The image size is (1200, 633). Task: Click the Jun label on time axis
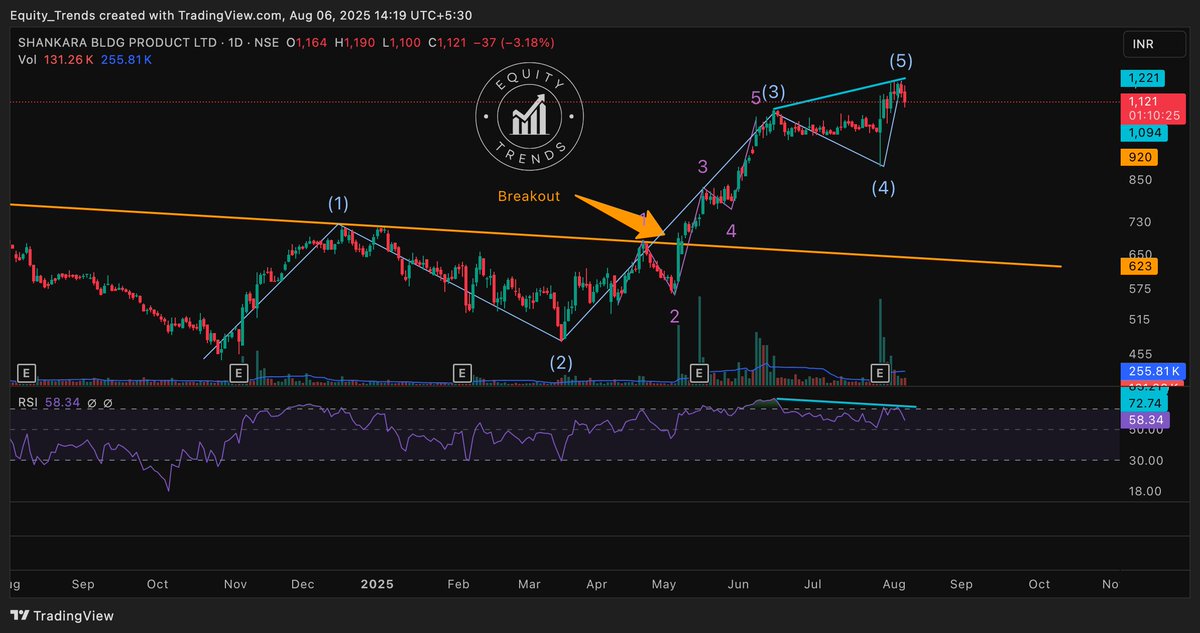(x=739, y=583)
